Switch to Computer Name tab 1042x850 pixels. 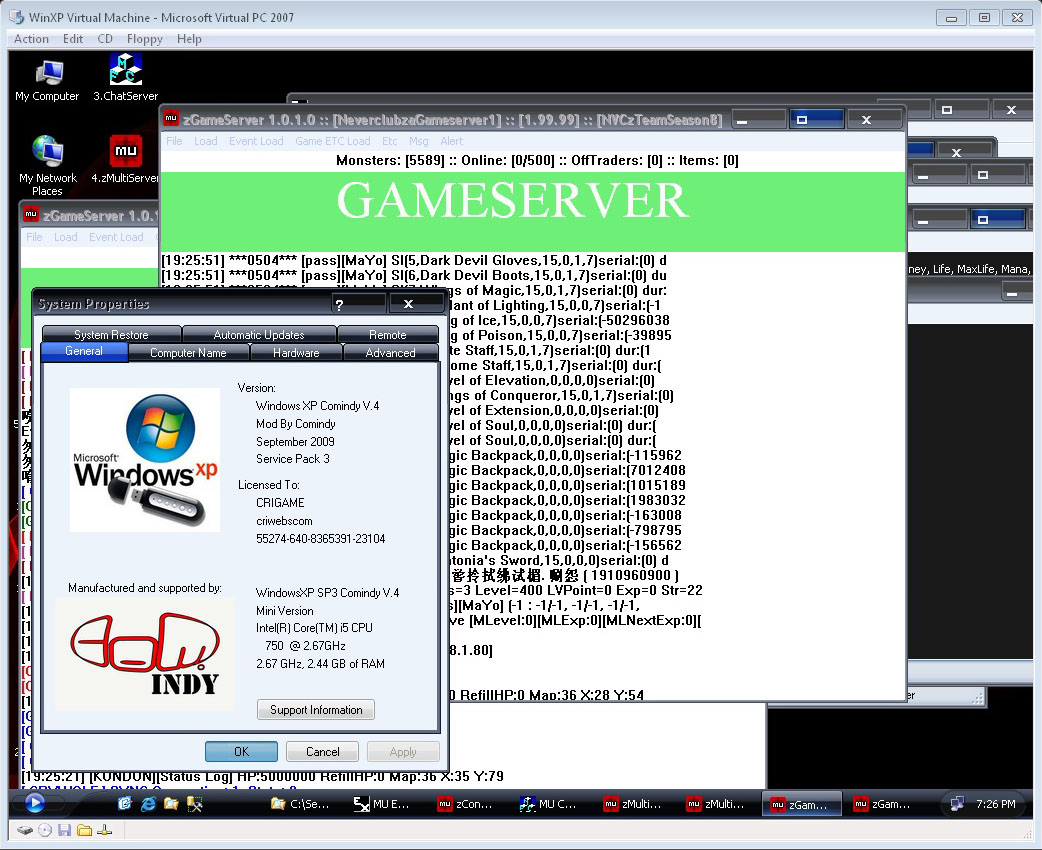click(188, 353)
